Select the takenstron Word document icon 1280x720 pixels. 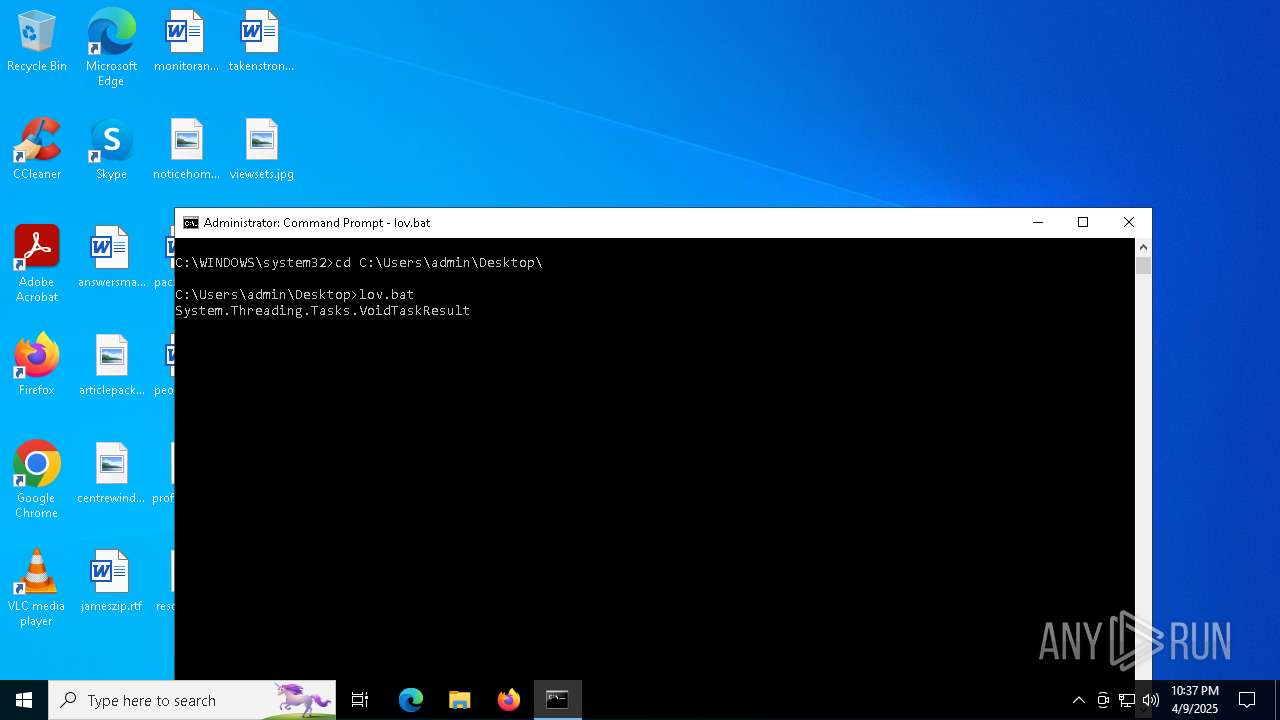261,41
